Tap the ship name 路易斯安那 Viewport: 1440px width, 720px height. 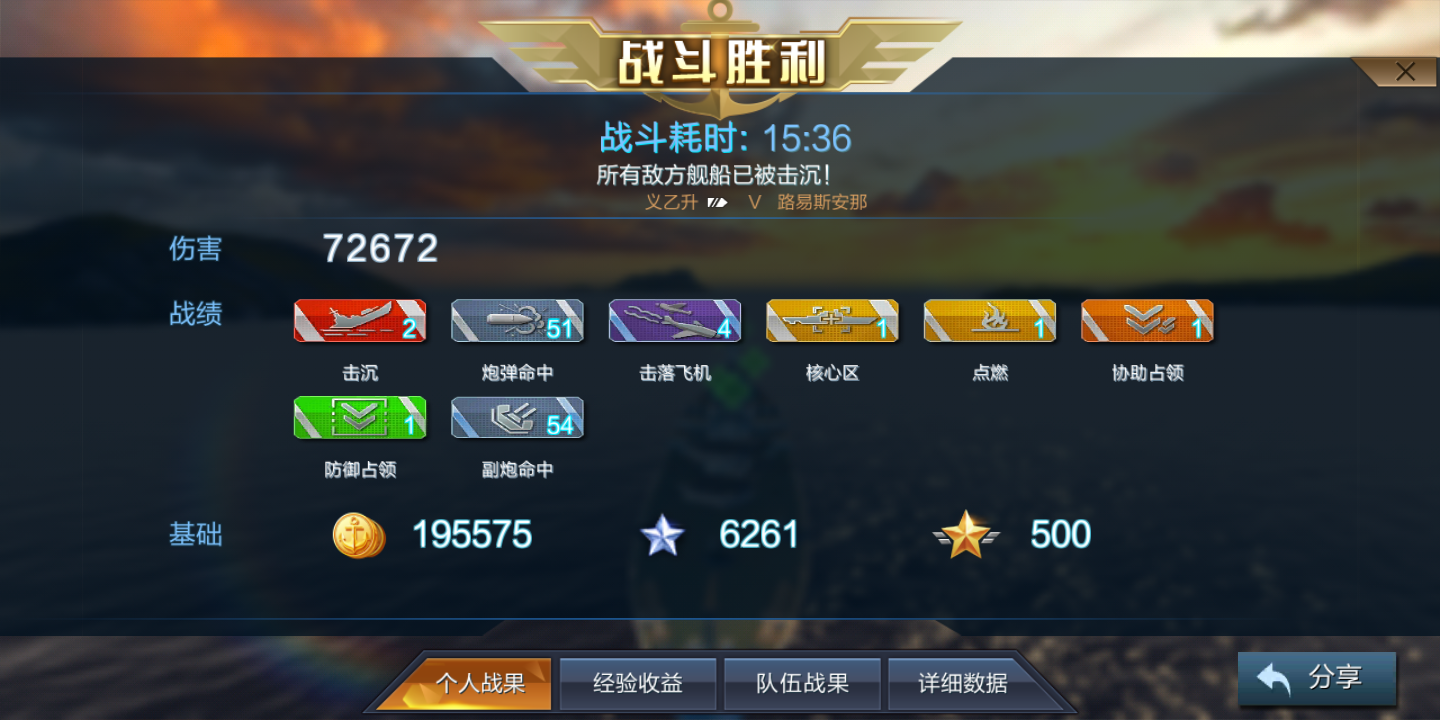click(x=822, y=202)
